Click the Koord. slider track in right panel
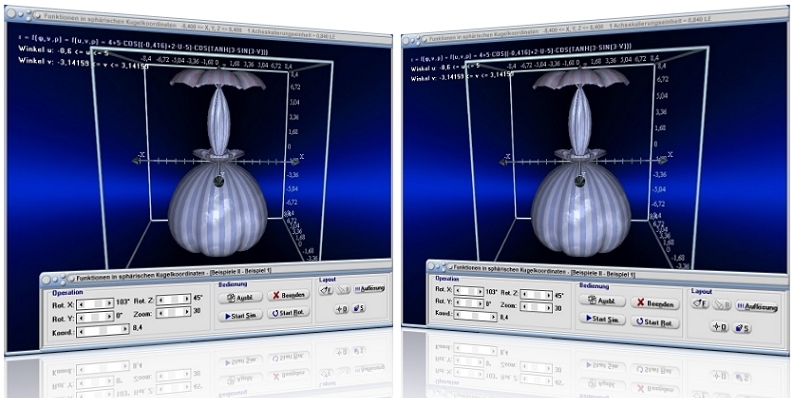 coord(475,316)
